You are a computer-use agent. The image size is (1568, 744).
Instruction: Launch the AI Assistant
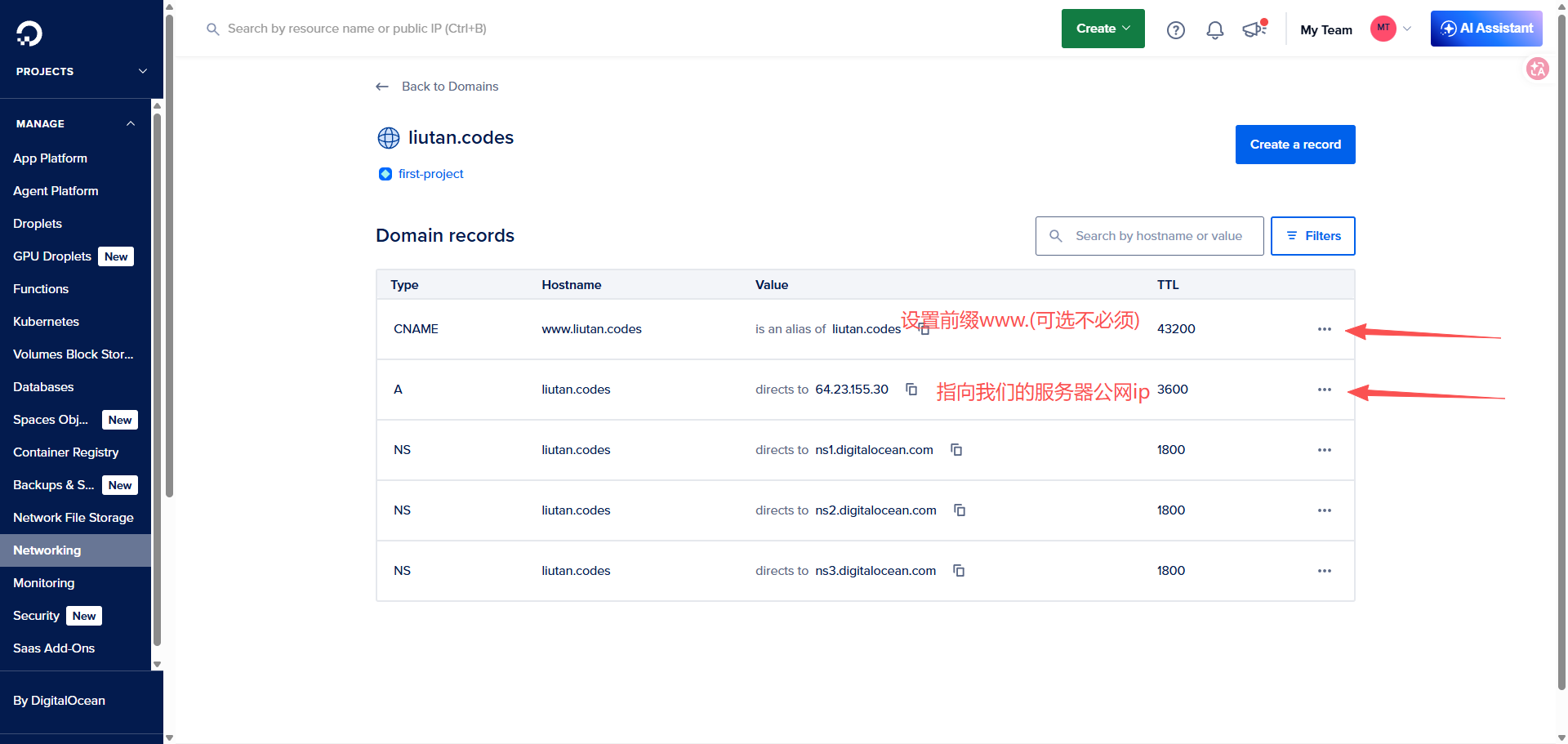1486,29
